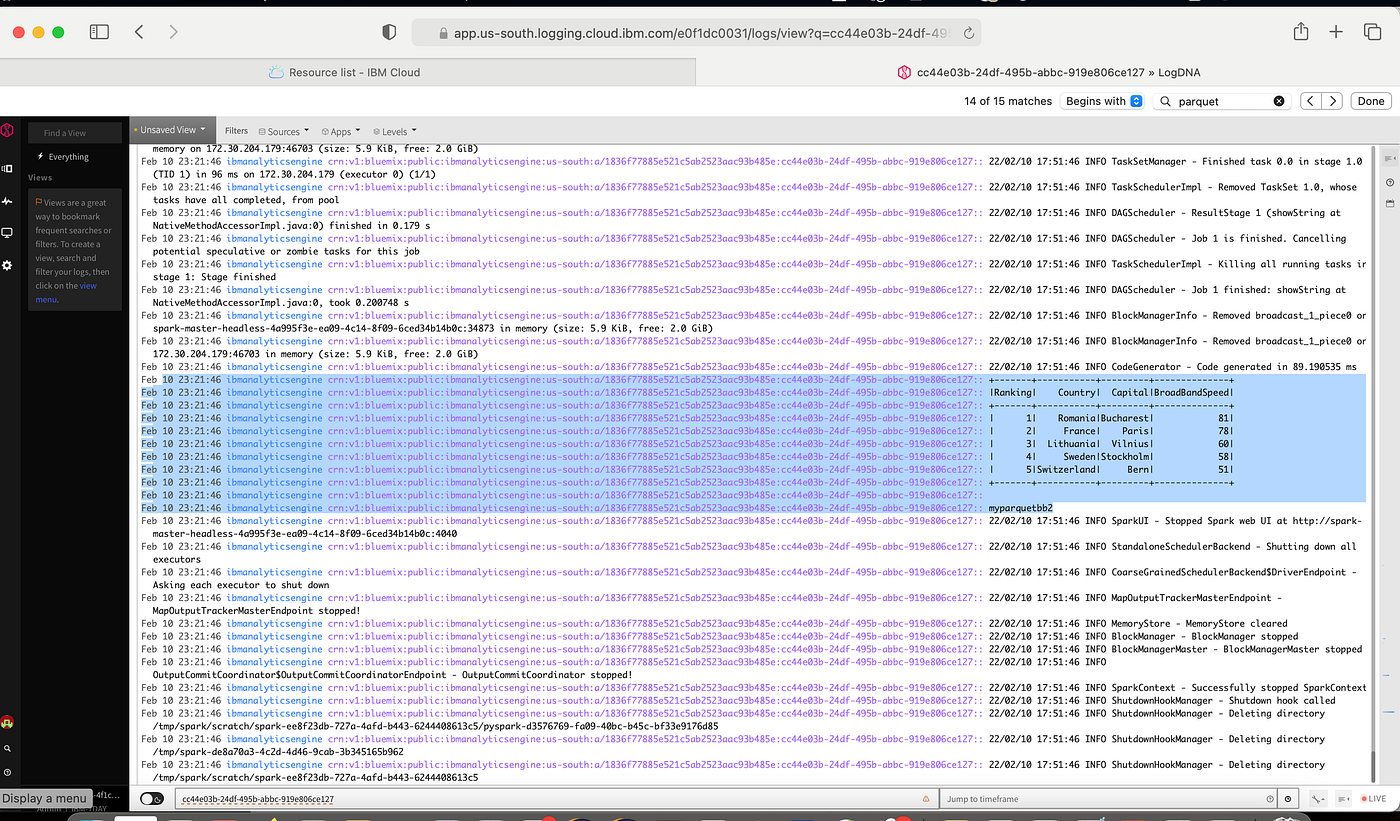Click the Romania Bucharest table row
This screenshot has height=821, width=1400.
[1111, 418]
